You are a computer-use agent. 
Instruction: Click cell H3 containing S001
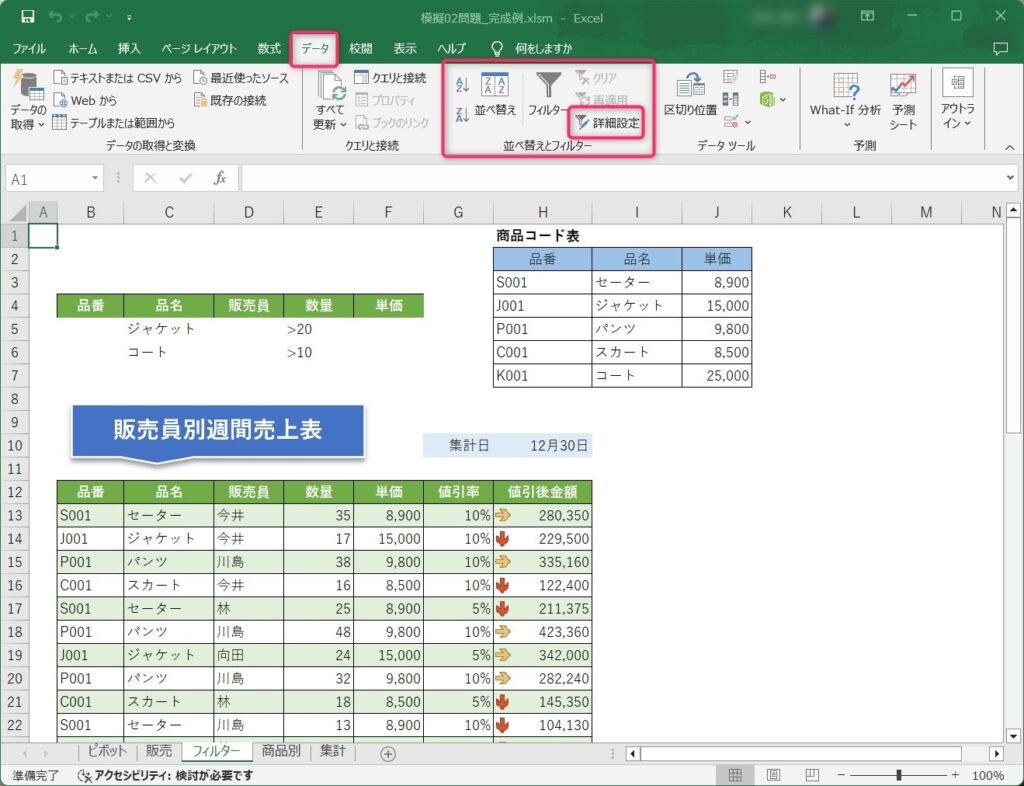[x=541, y=282]
